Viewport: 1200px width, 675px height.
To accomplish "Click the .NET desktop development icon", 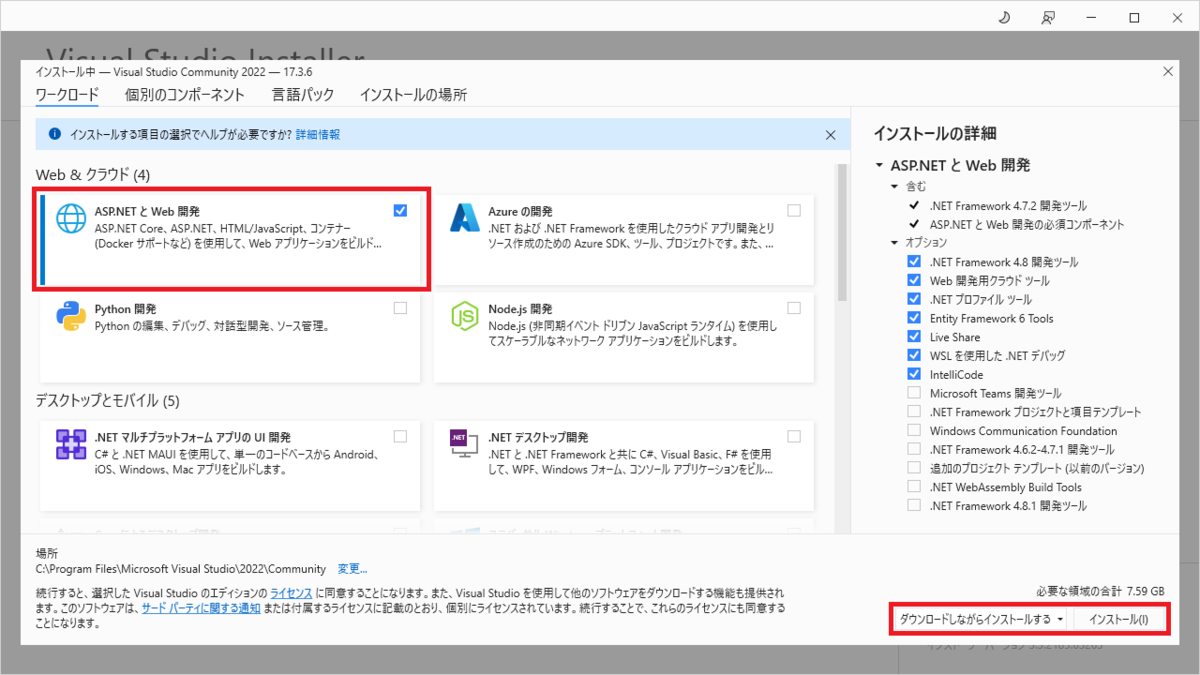I will click(x=465, y=443).
